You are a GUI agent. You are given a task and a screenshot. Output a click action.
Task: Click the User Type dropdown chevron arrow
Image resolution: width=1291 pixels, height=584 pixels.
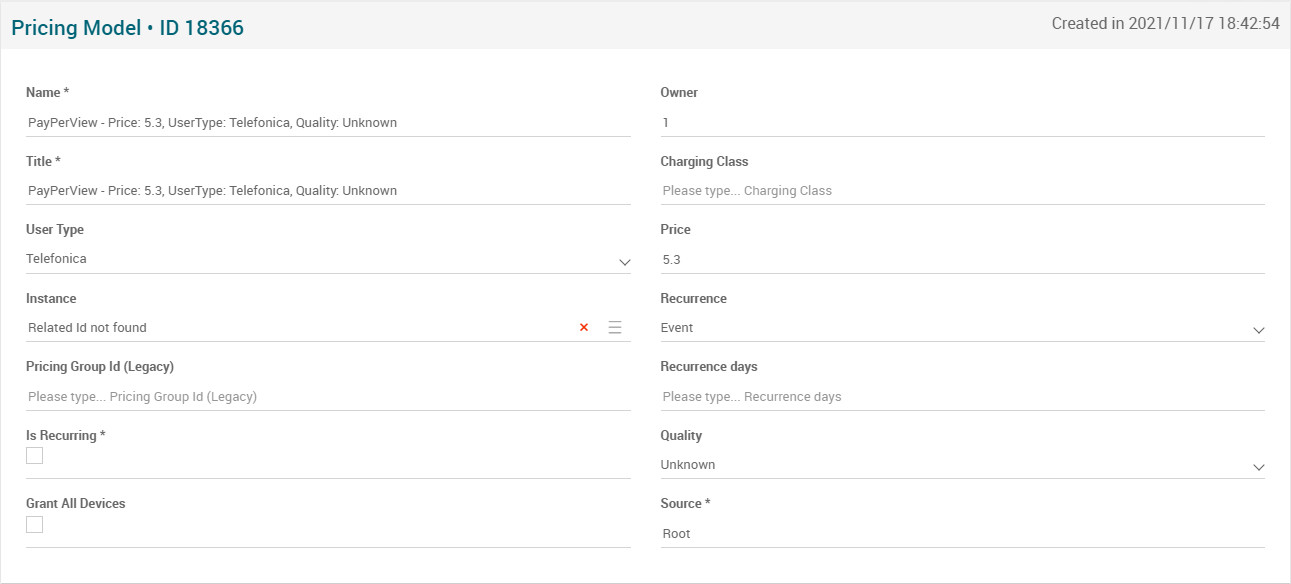coord(624,262)
